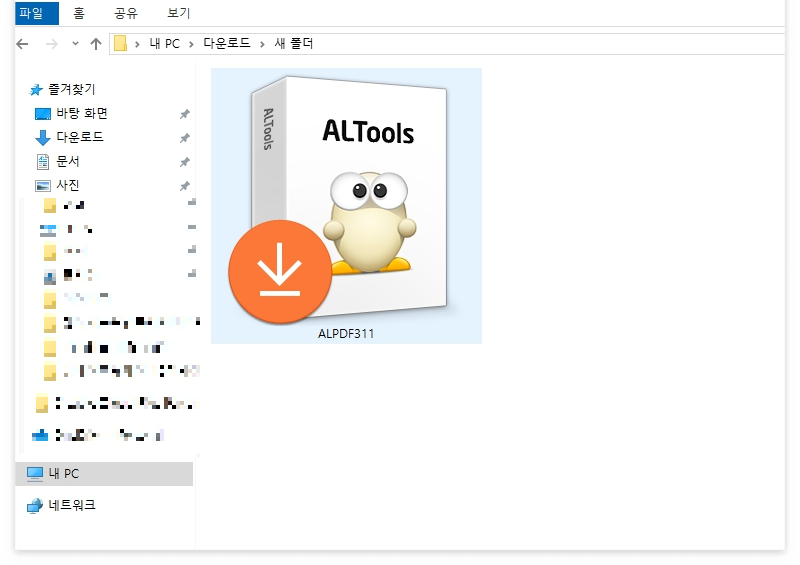800x565 pixels.
Task: Go up one folder level
Action: 95,44
